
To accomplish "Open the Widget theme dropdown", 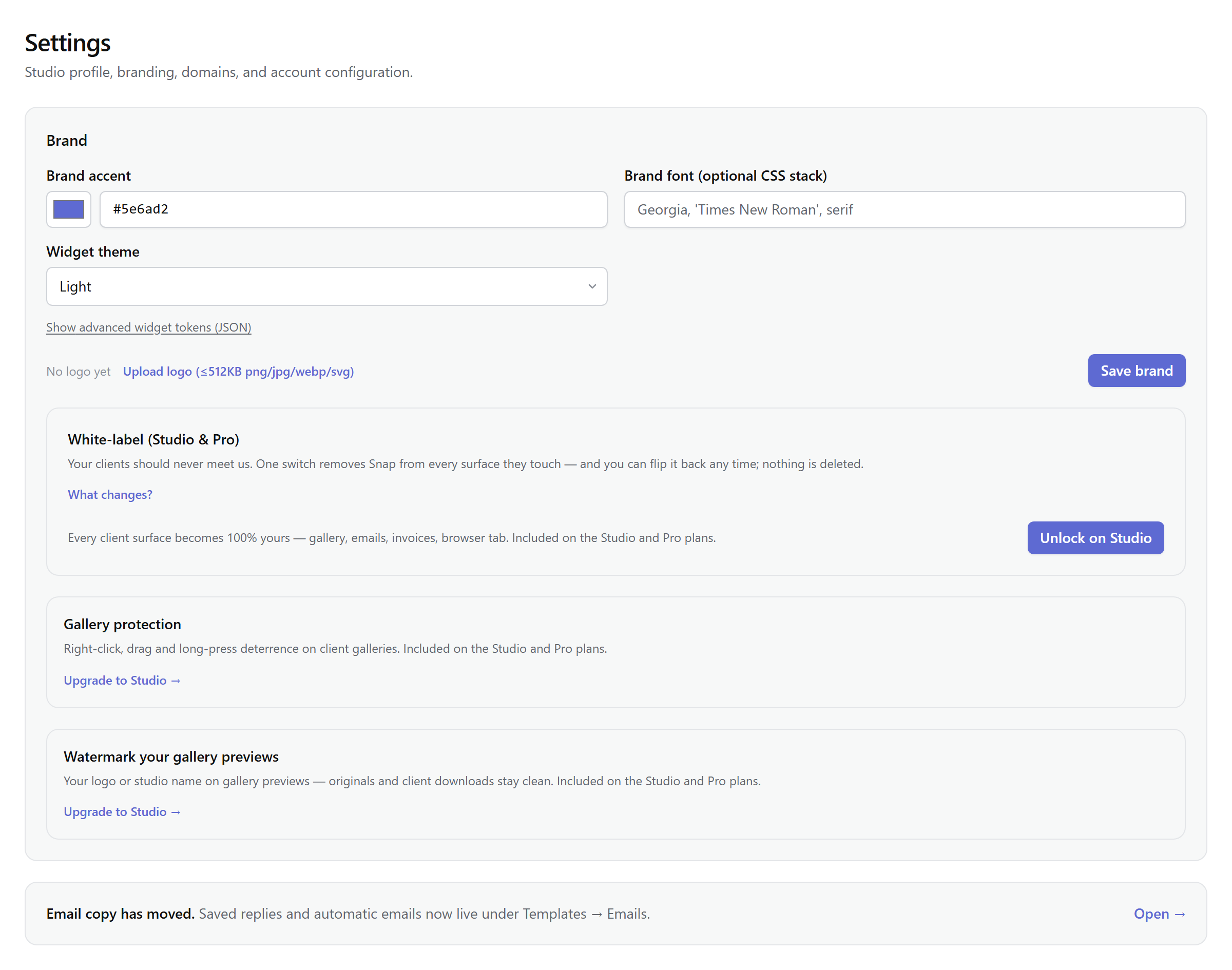I will (326, 286).
